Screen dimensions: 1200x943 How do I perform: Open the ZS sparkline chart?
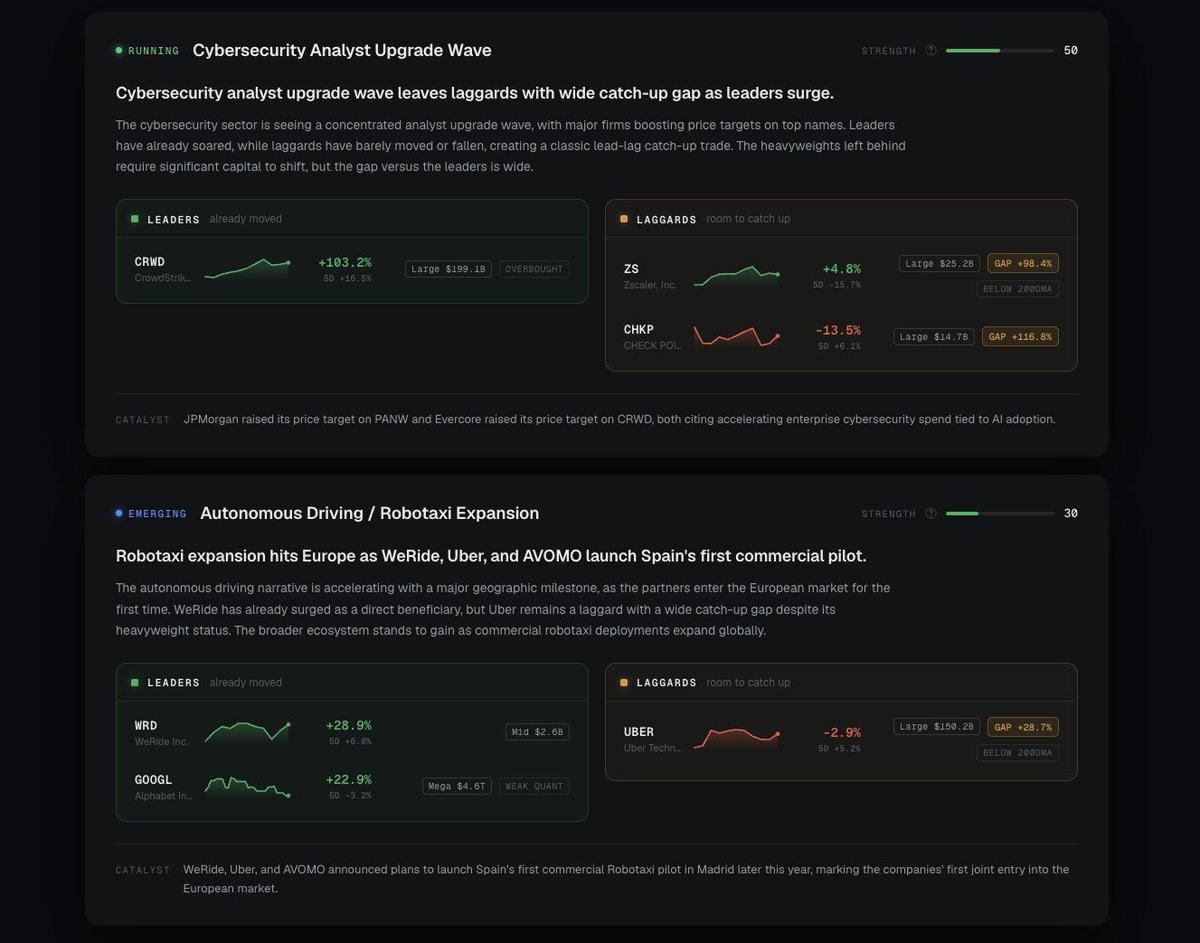(x=737, y=275)
